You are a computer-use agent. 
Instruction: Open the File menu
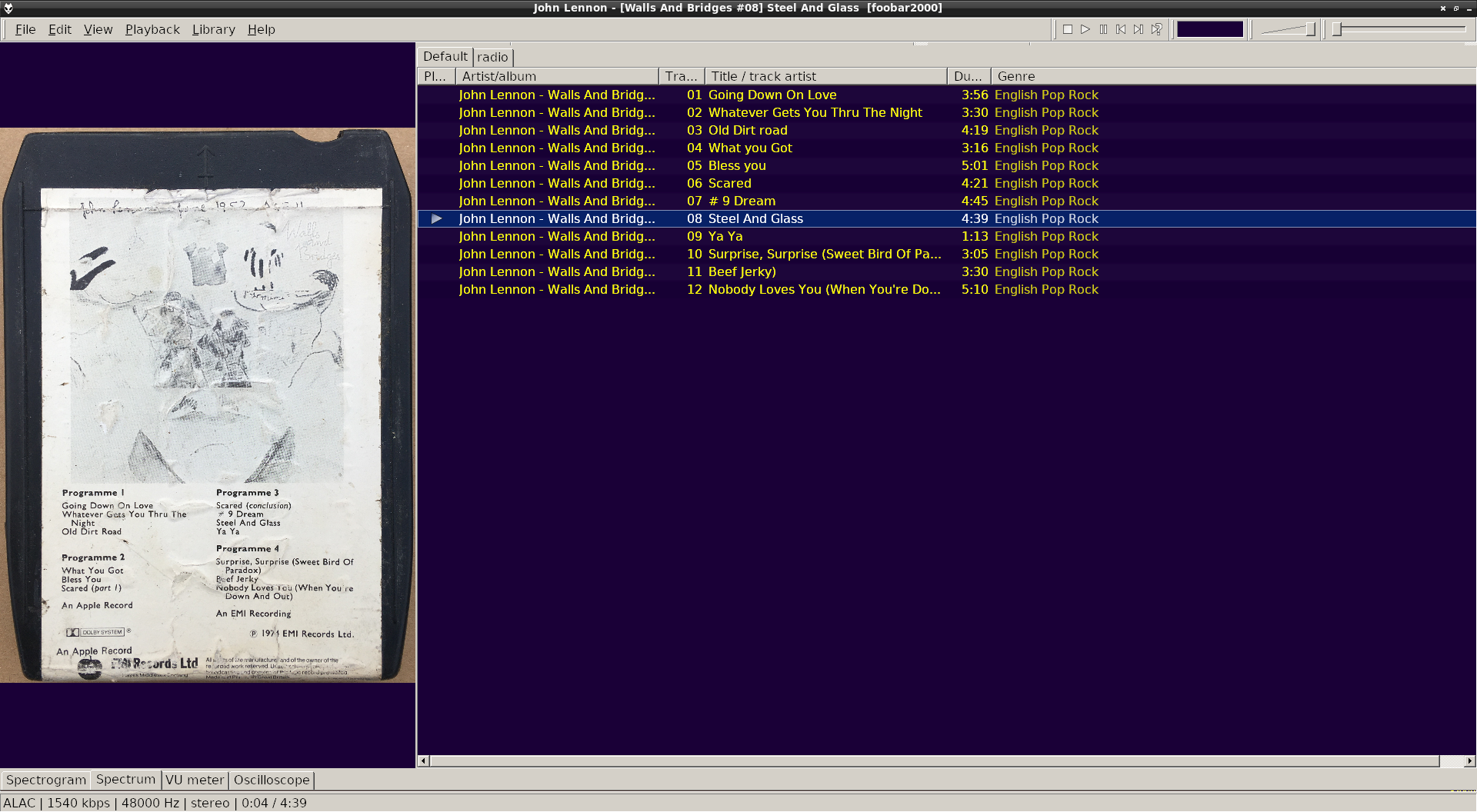pos(25,29)
